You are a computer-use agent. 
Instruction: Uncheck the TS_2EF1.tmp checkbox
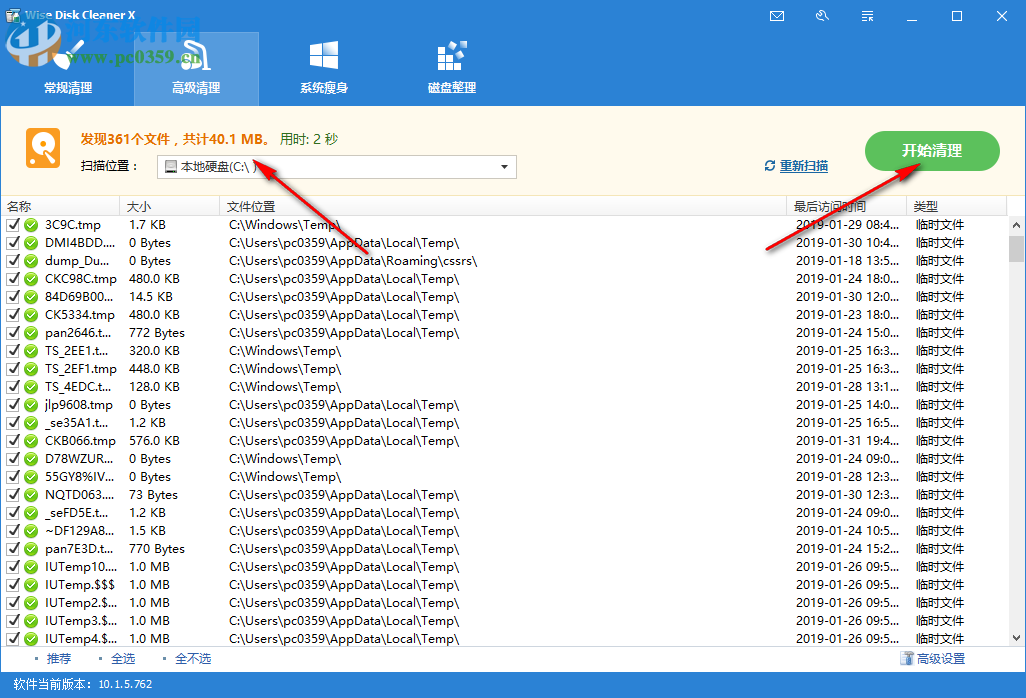click(x=13, y=369)
